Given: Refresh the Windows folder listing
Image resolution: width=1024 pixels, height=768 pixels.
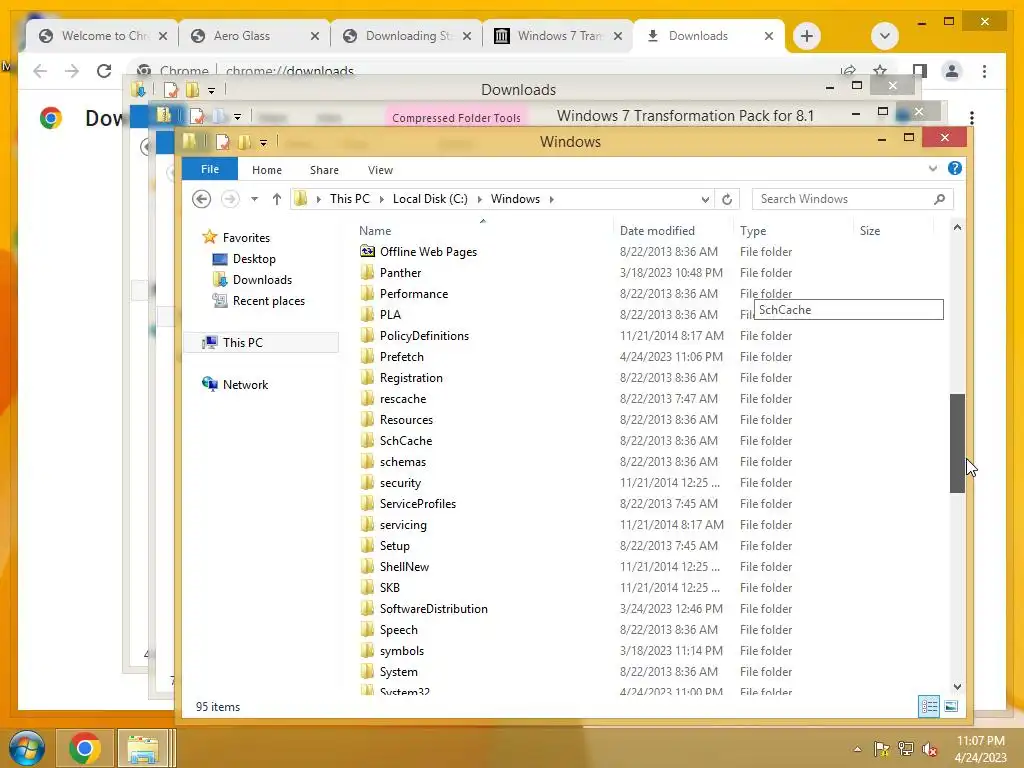Looking at the screenshot, I should pos(727,199).
